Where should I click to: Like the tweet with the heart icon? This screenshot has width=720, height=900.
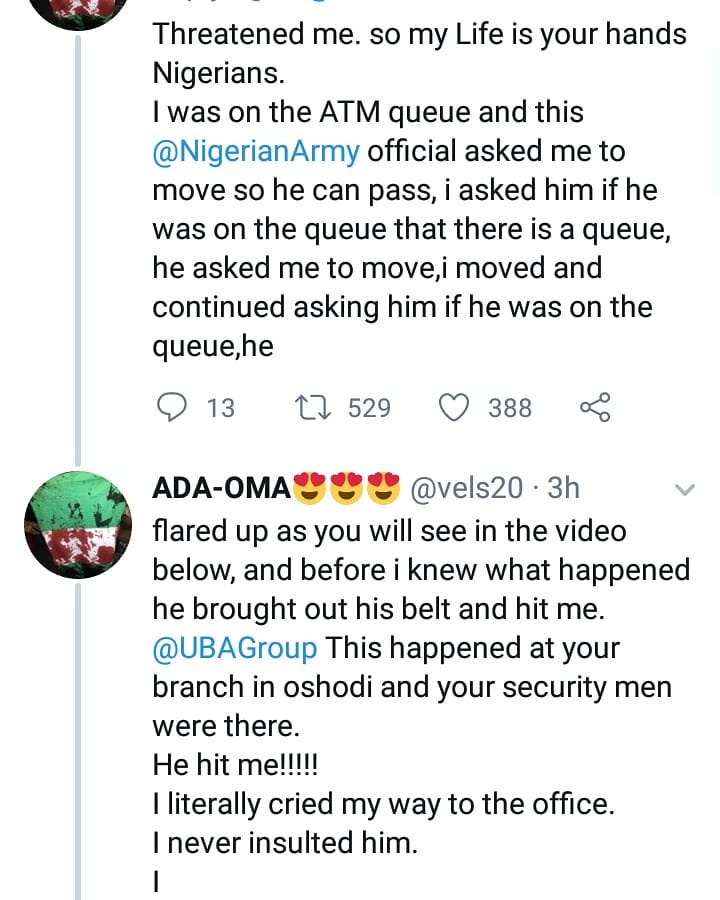tap(455, 407)
